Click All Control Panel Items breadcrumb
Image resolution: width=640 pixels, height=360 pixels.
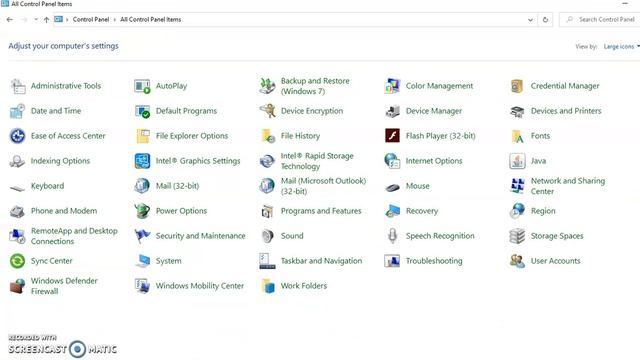click(x=151, y=20)
